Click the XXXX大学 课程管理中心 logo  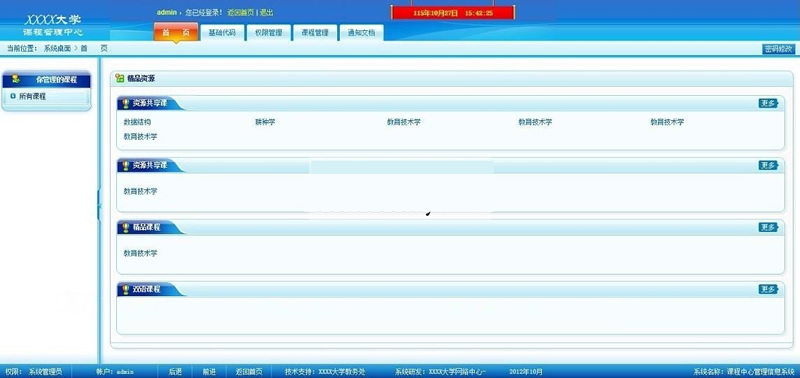(x=53, y=26)
